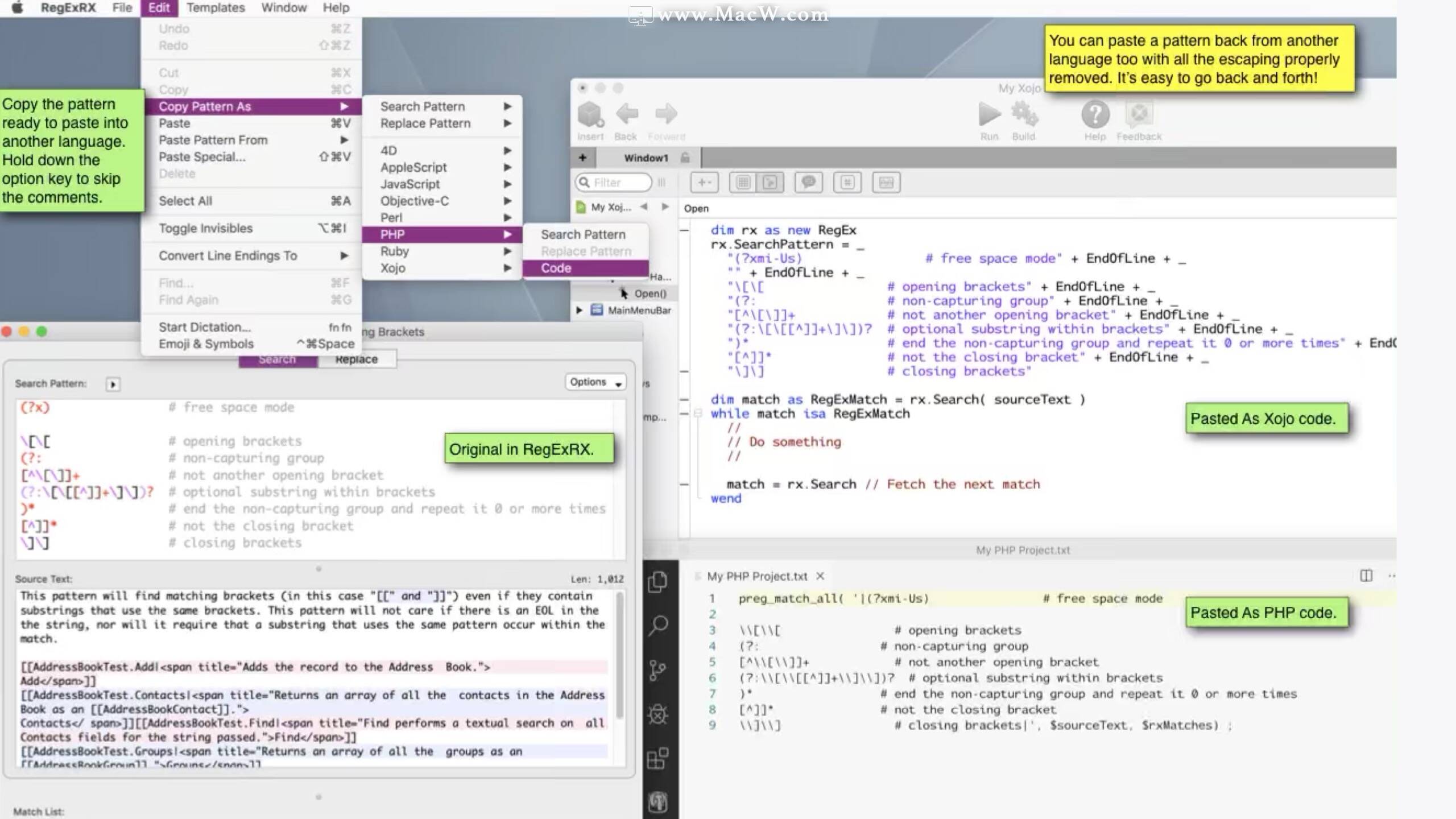The image size is (1456, 819).
Task: Open the Templates menu in the menu bar
Action: pyautogui.click(x=216, y=8)
